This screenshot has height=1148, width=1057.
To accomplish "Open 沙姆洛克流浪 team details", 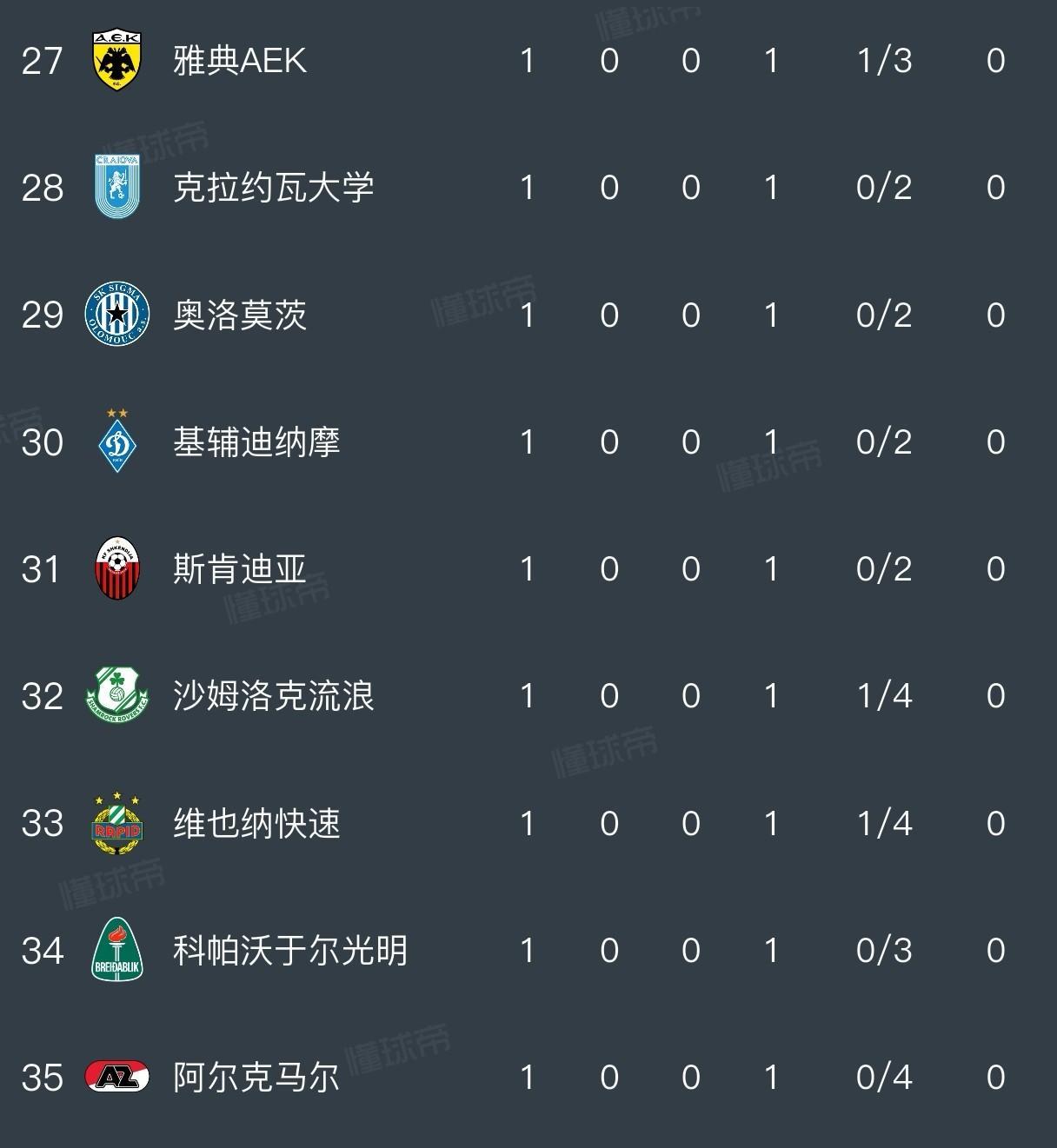I will pos(273,696).
